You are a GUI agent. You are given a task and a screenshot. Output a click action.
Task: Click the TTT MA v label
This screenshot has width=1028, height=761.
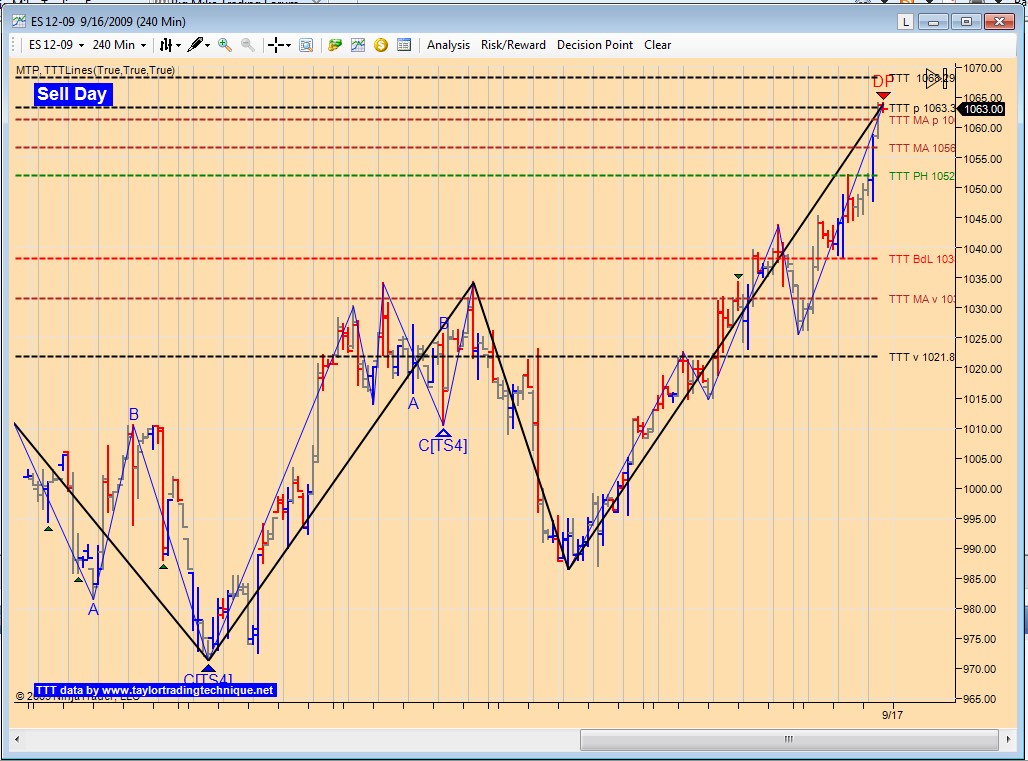click(921, 299)
